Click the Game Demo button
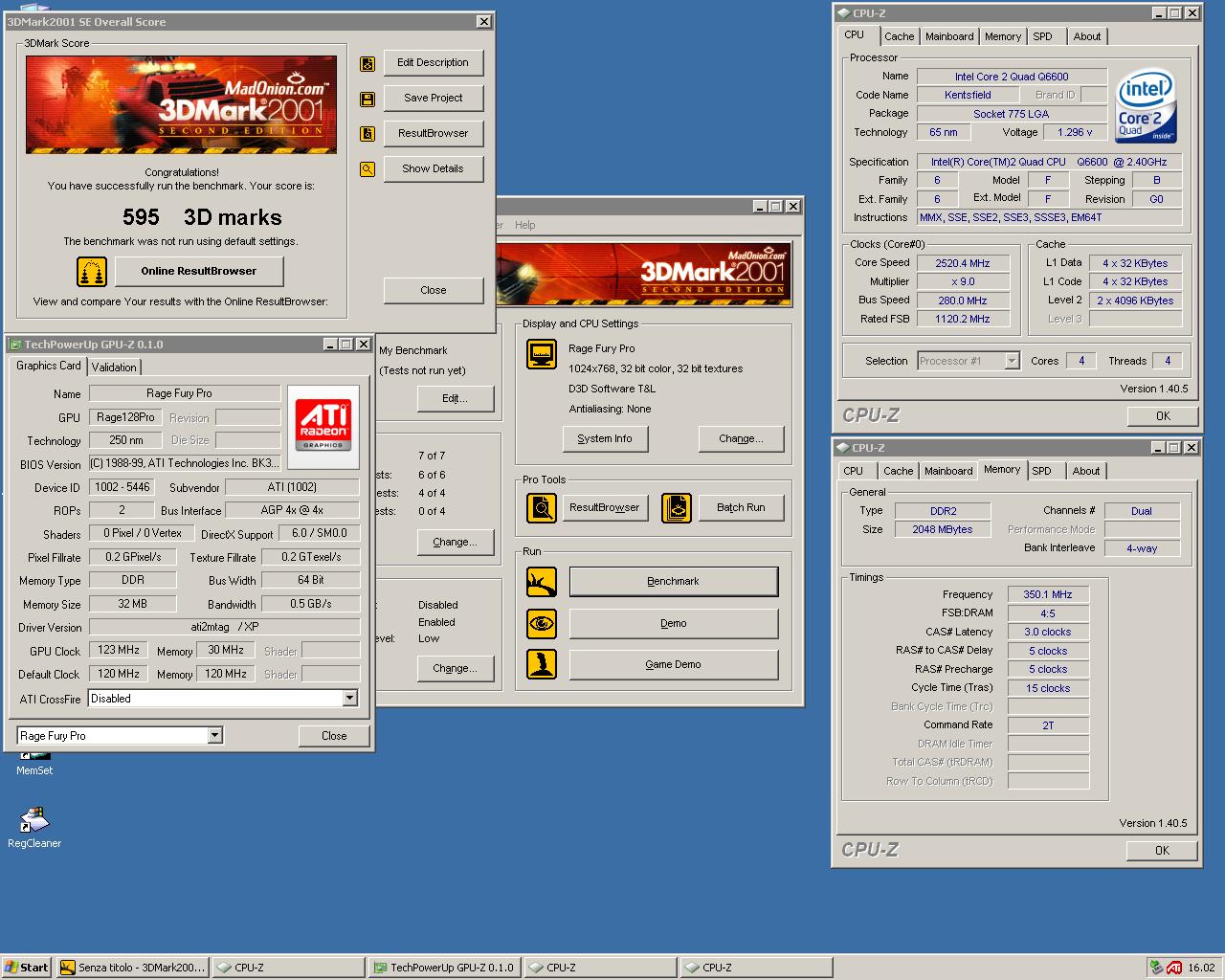Image resolution: width=1225 pixels, height=980 pixels. 674,665
